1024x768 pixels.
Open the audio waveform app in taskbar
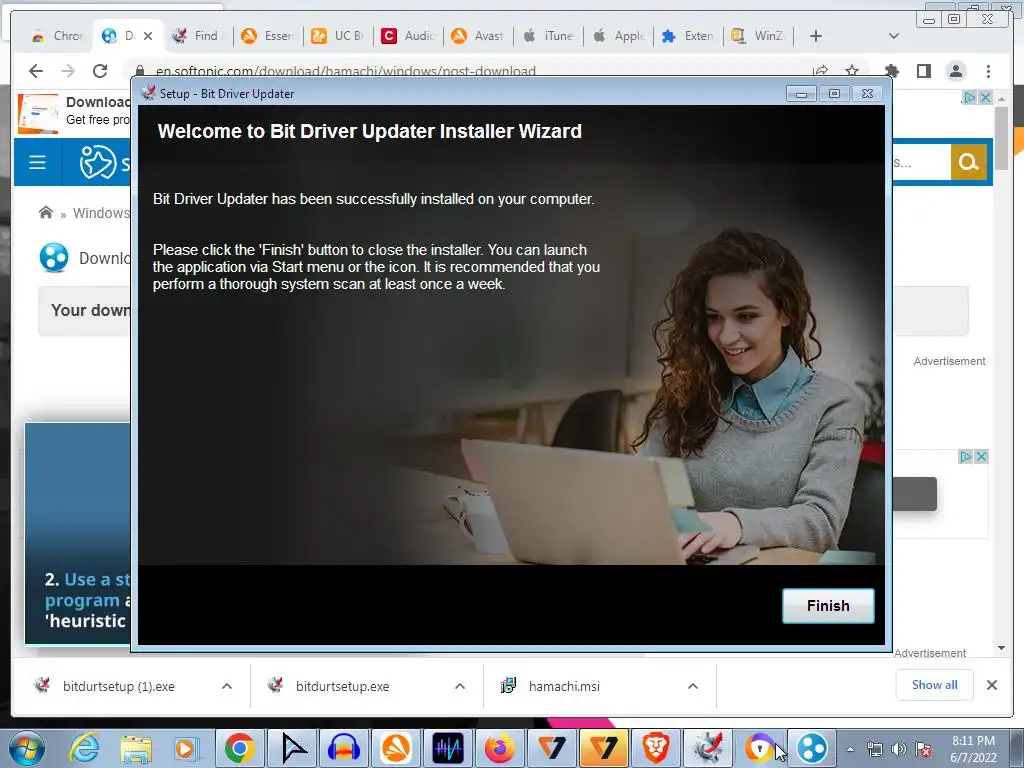[x=448, y=748]
